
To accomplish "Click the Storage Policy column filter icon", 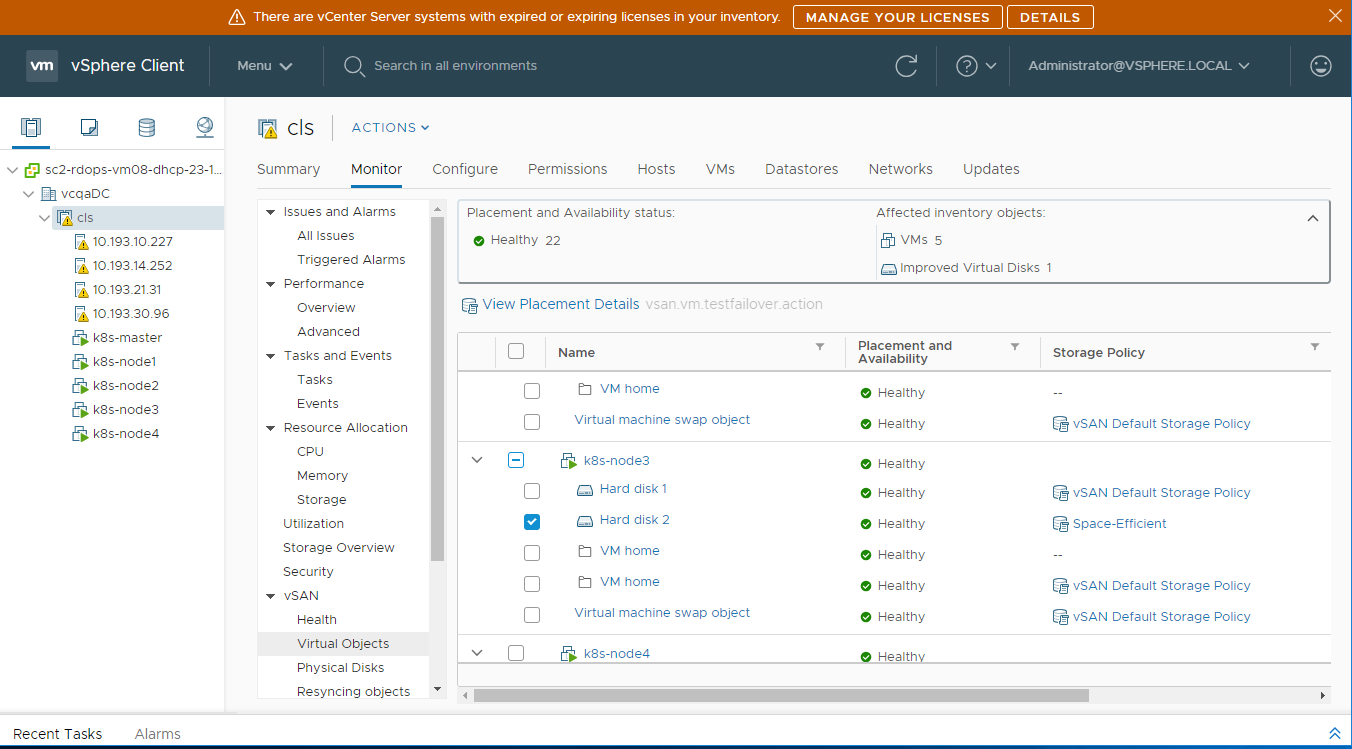I will coord(1315,347).
